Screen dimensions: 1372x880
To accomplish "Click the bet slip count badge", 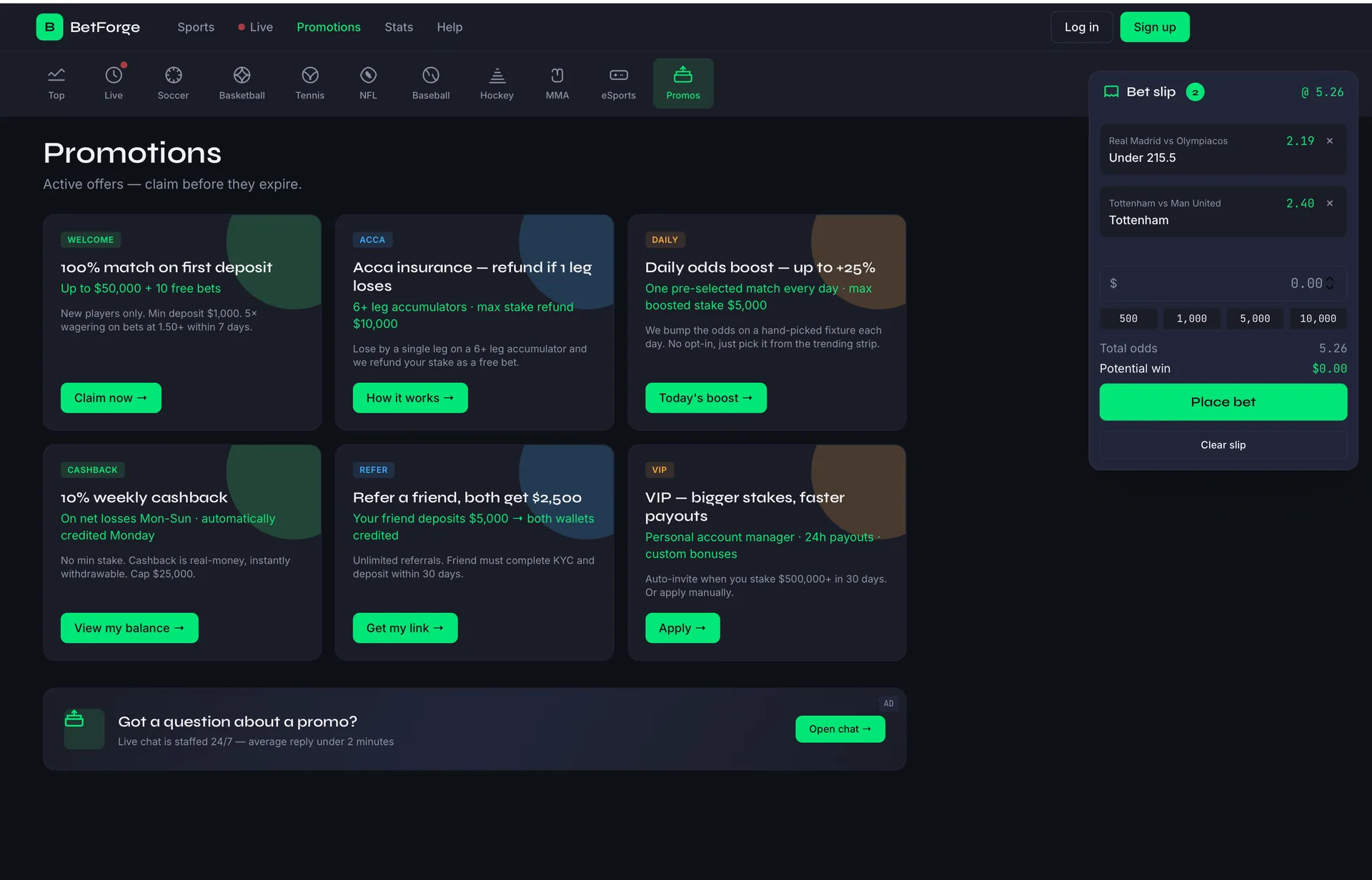I will pyautogui.click(x=1195, y=92).
